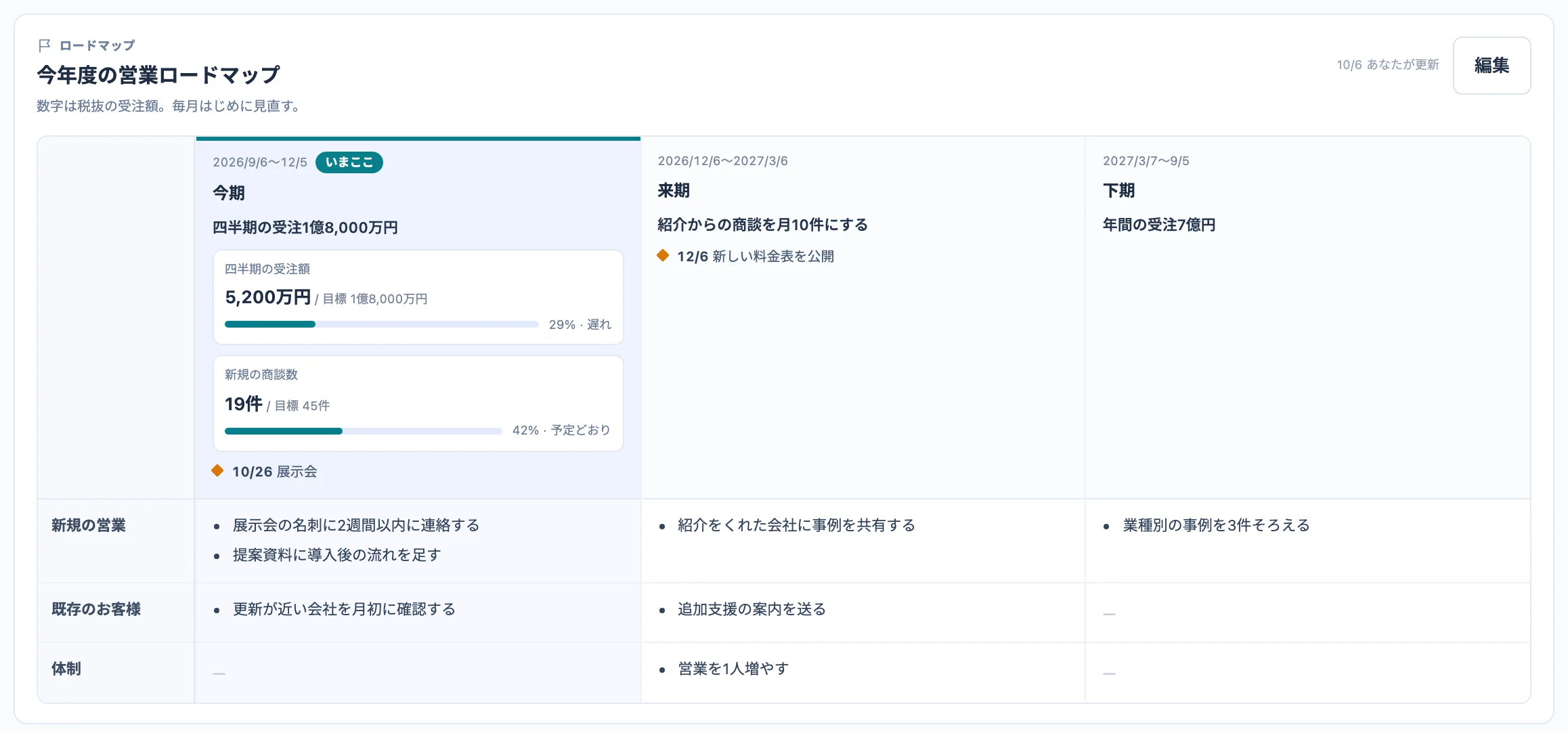The image size is (1568, 731).
Task: Click 追加支援の案内を送る item
Action: pos(752,609)
